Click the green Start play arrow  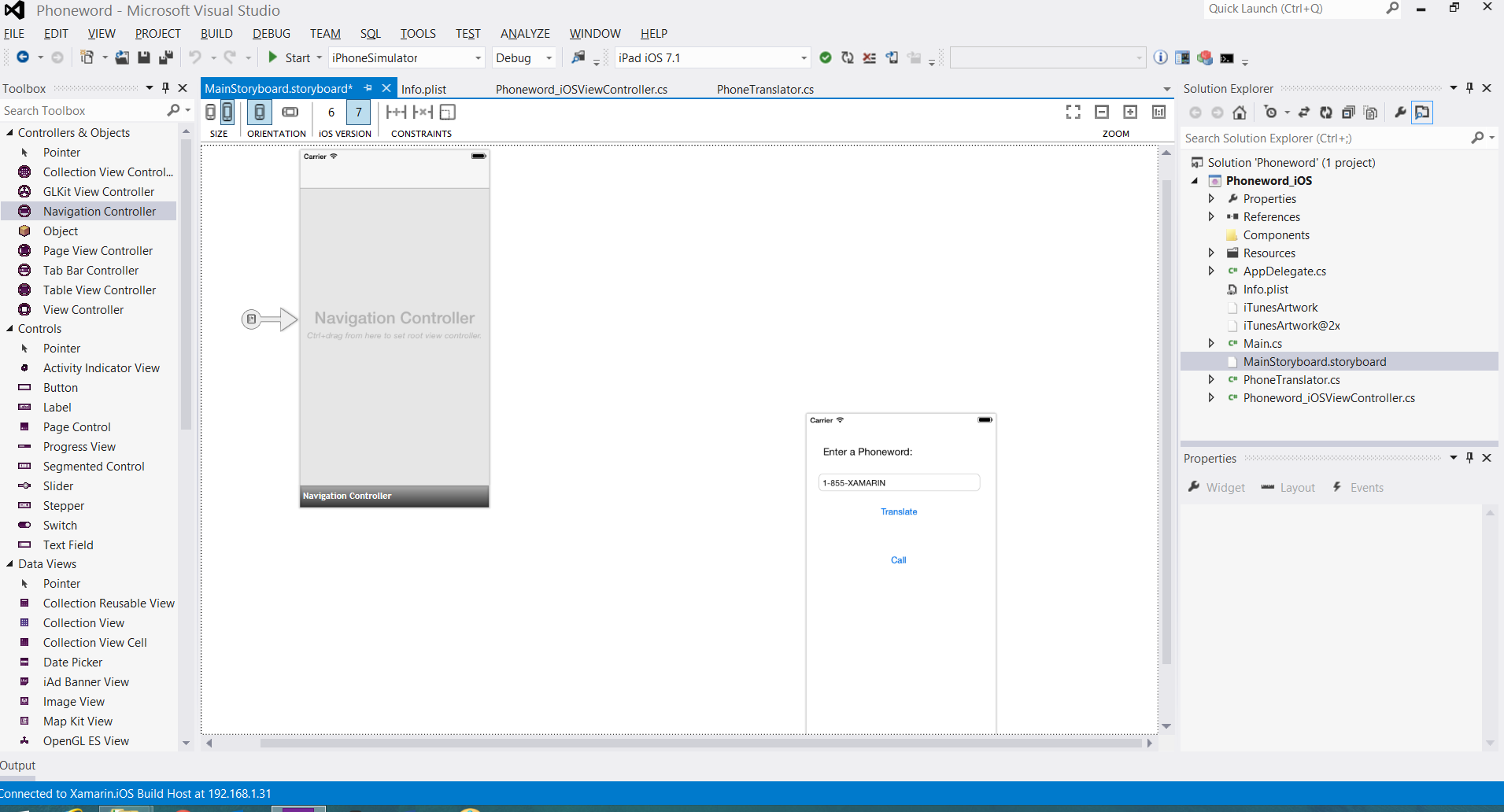(x=272, y=57)
